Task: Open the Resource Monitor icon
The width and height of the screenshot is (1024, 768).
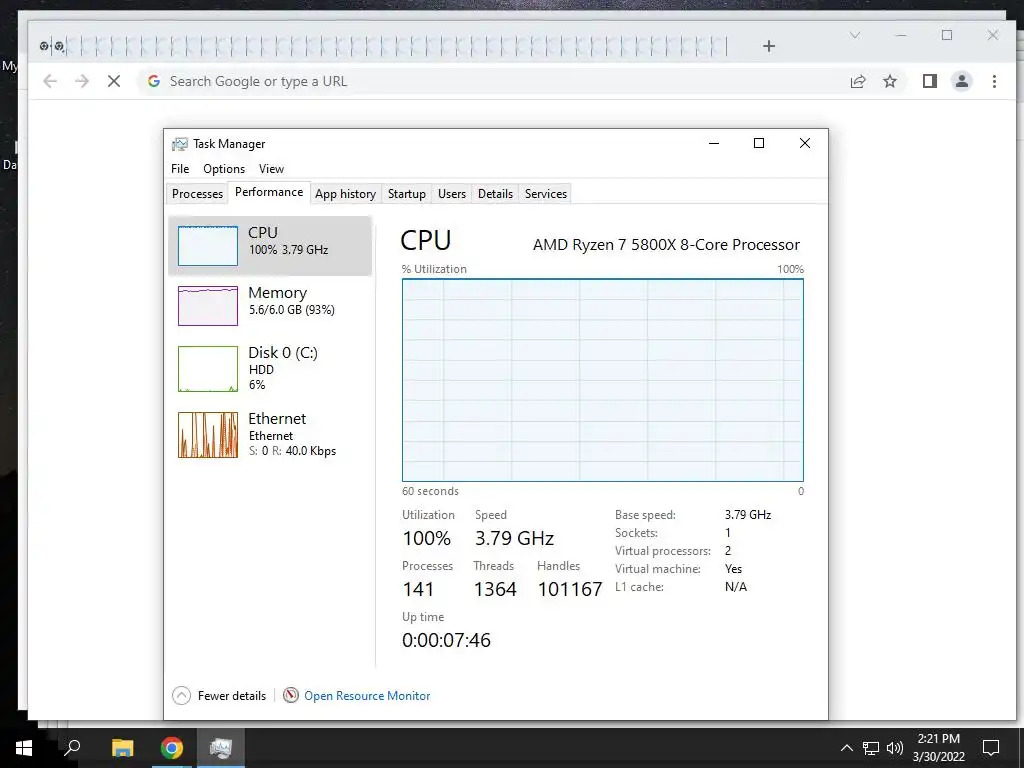Action: point(291,696)
